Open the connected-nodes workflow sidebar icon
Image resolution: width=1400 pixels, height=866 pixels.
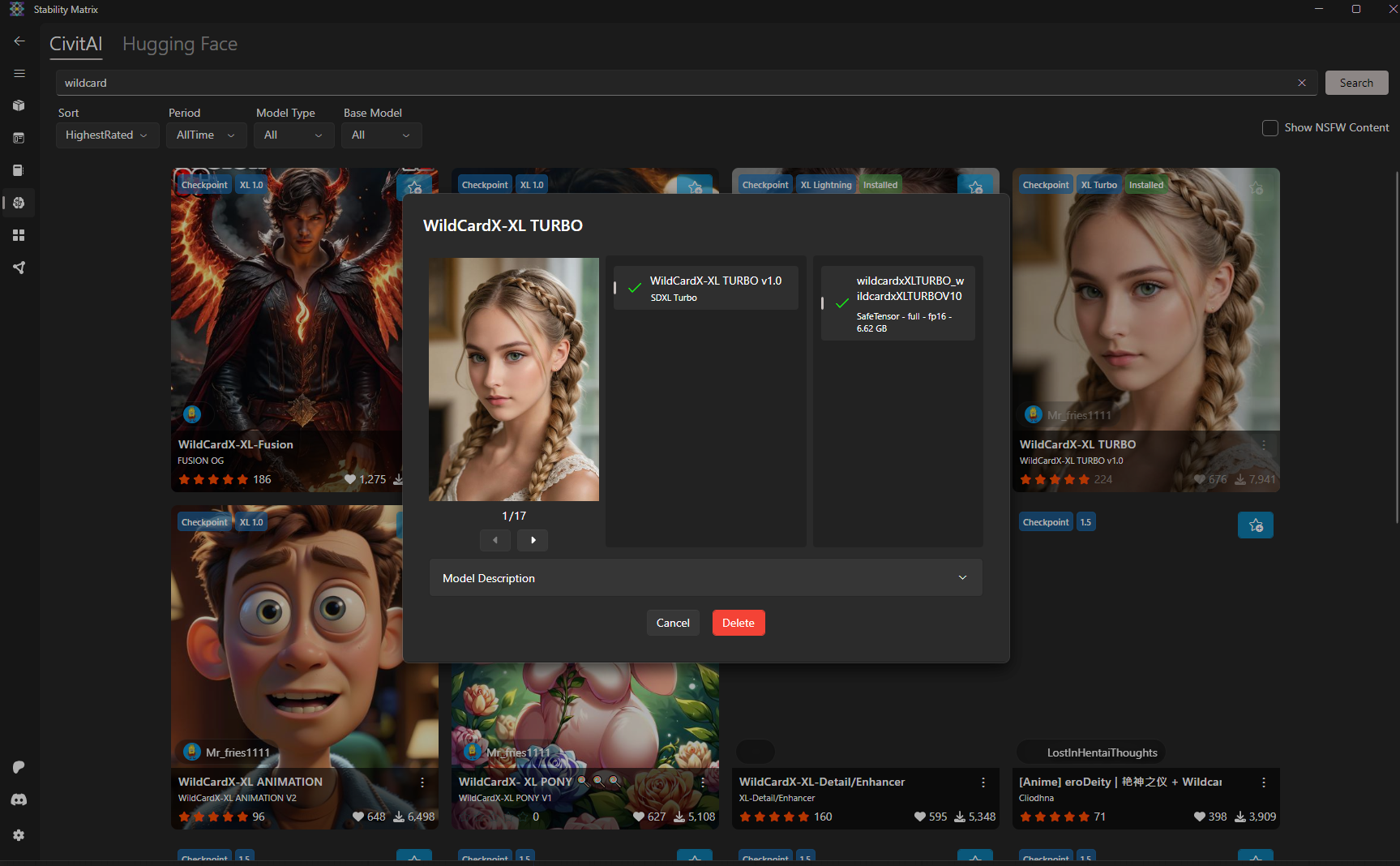point(19,268)
